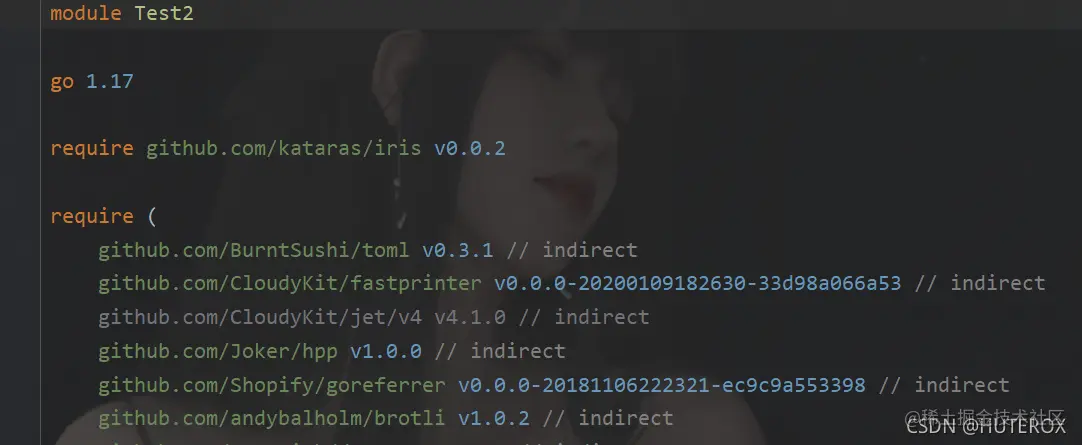Open the github.com/andybalholm/brotli module path
The width and height of the screenshot is (1082, 445).
[x=272, y=418]
